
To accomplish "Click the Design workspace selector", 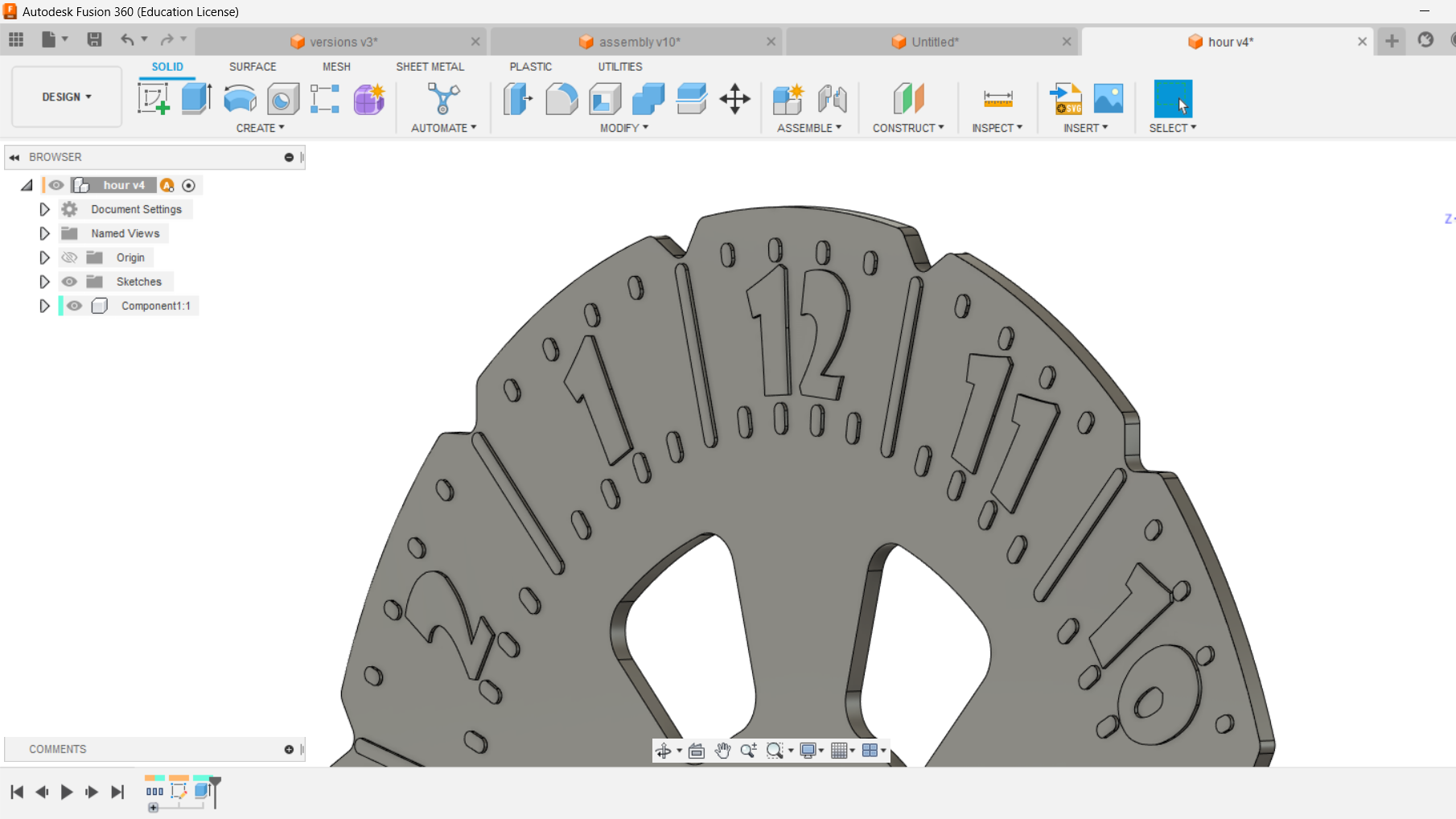I will (x=66, y=97).
